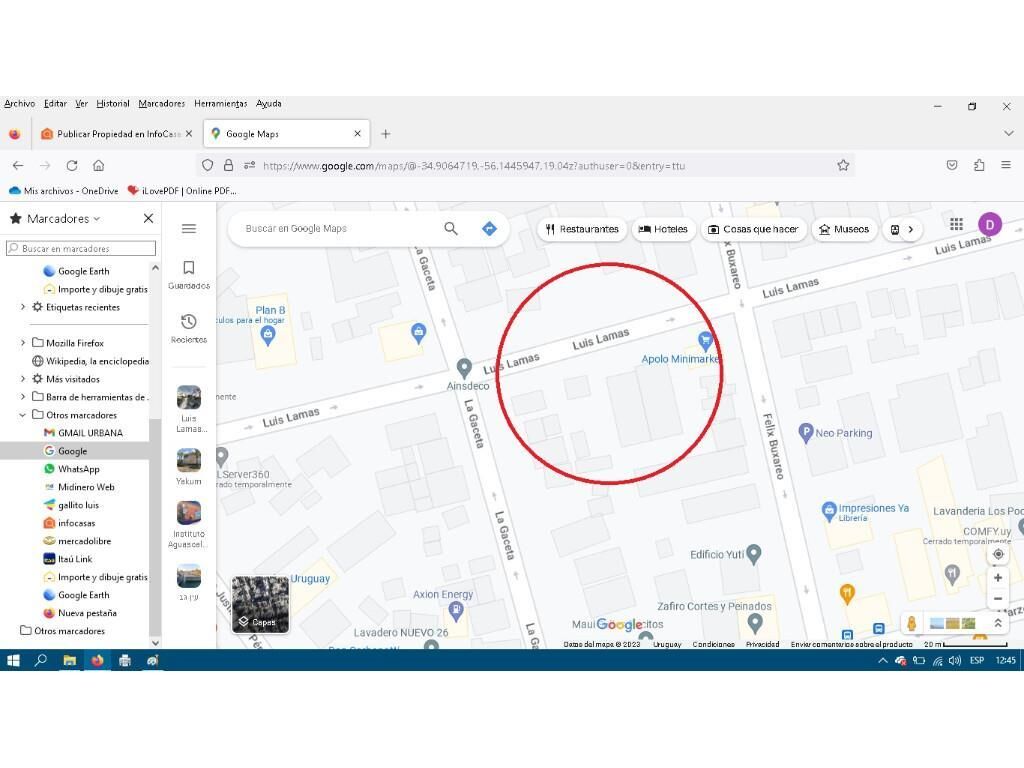Open the Capas layers thumbnail
The width and height of the screenshot is (1024, 768).
point(261,605)
